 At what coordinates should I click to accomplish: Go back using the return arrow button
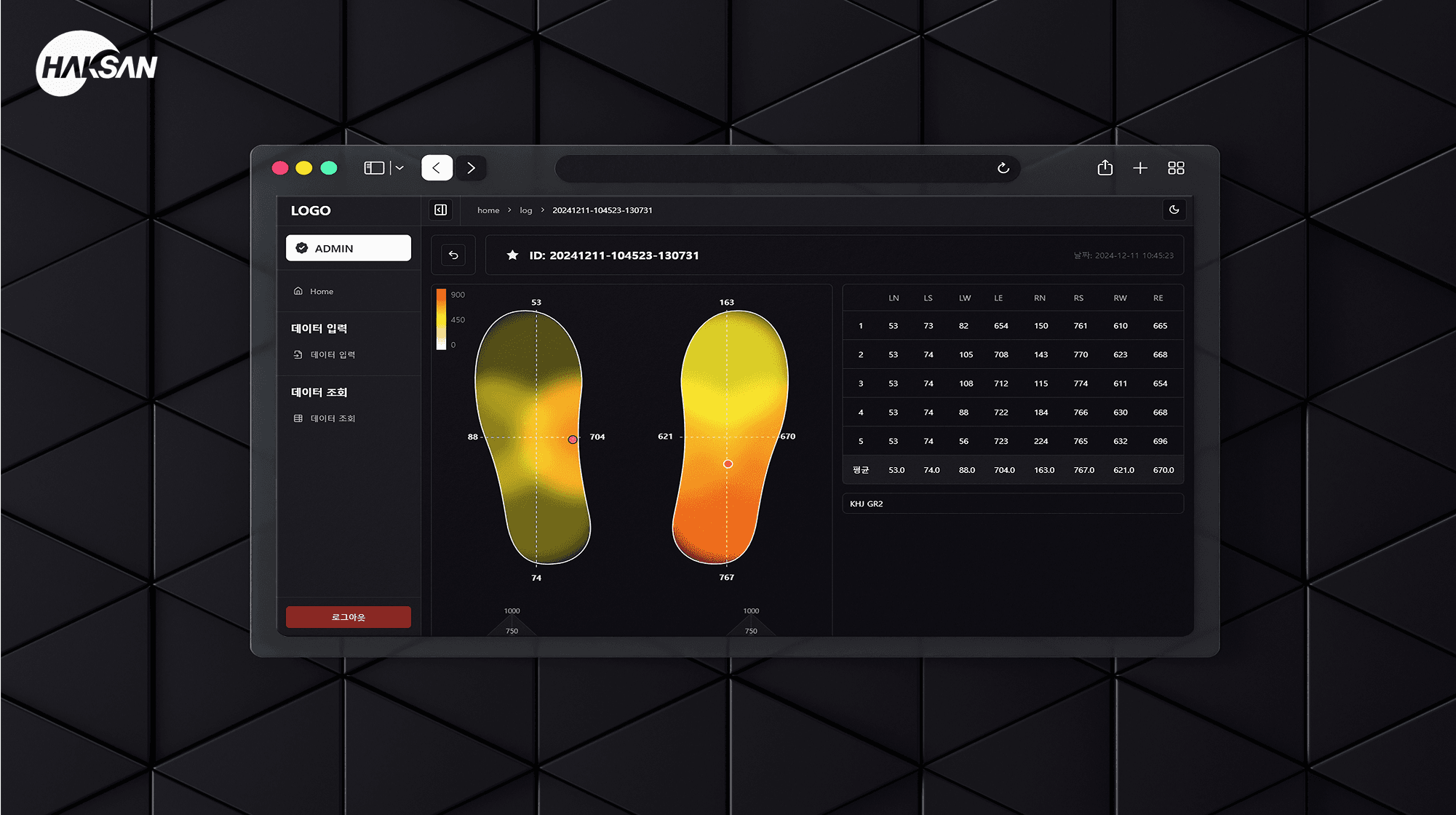pos(453,255)
